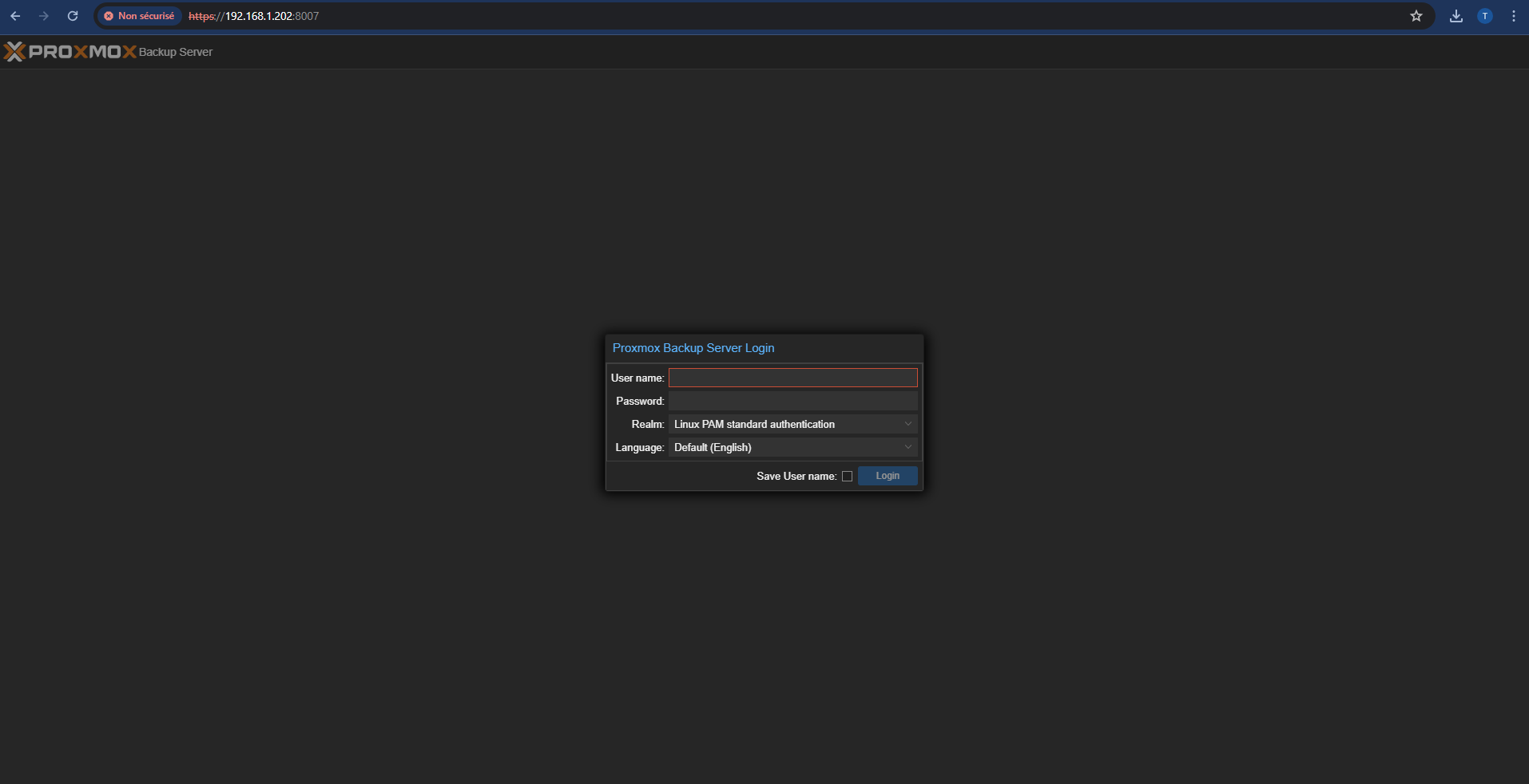The width and height of the screenshot is (1529, 784).
Task: Open the Realm dropdown
Action: 792,424
